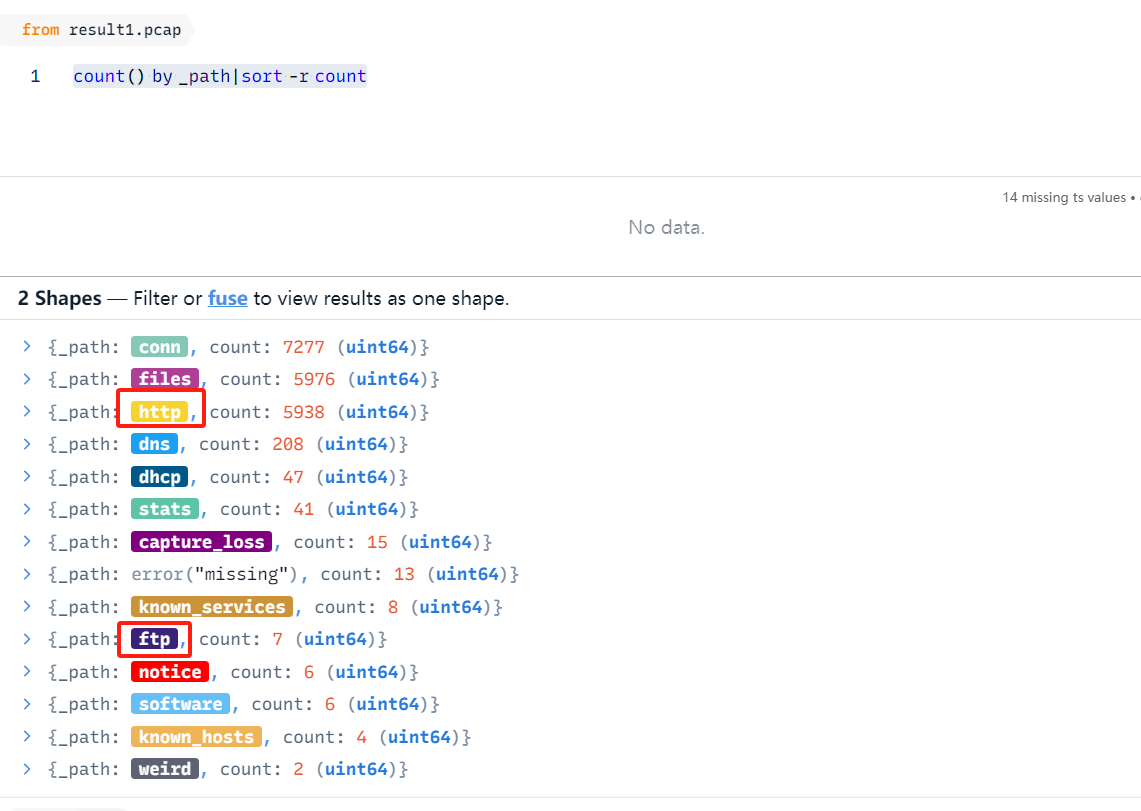Click the 14 missing ts values notice
Image resolution: width=1141 pixels, height=811 pixels.
click(x=1064, y=198)
